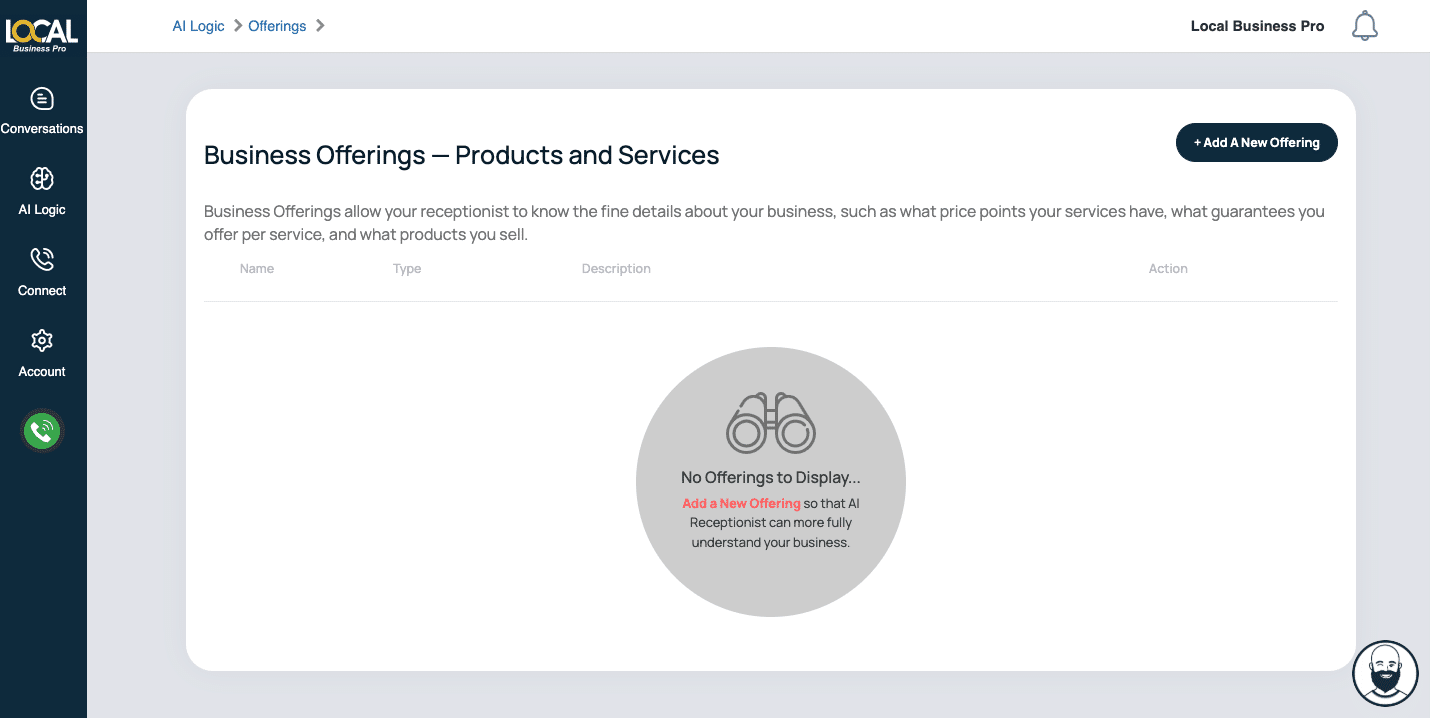Sort by the Name column header
The width and height of the screenshot is (1430, 718).
click(257, 269)
